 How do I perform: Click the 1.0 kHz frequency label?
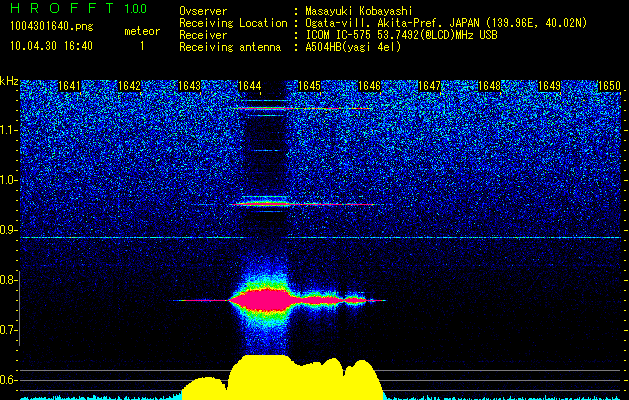point(8,180)
